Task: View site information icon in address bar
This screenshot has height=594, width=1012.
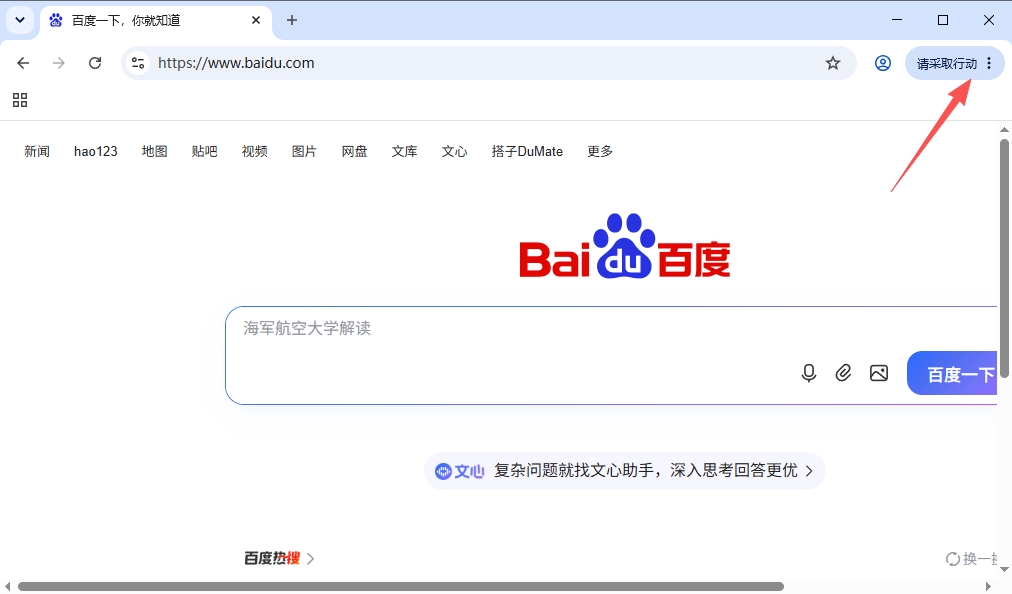Action: tap(137, 63)
